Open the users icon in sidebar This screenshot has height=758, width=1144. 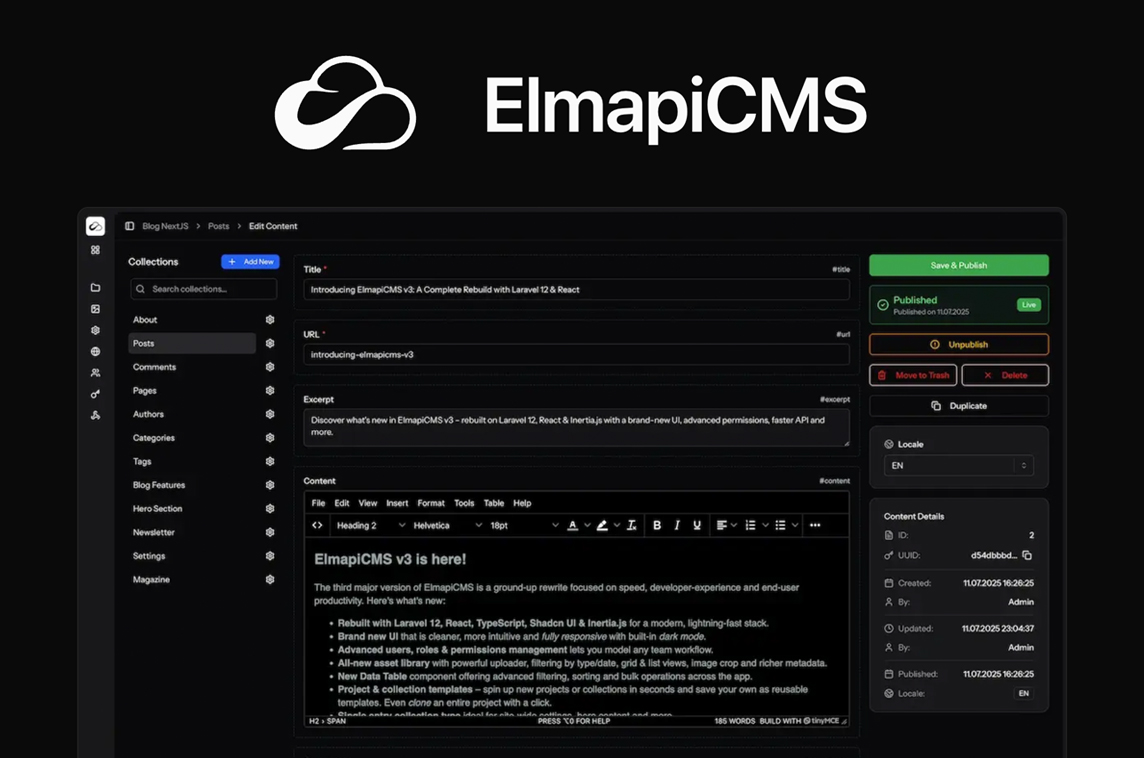[96, 373]
